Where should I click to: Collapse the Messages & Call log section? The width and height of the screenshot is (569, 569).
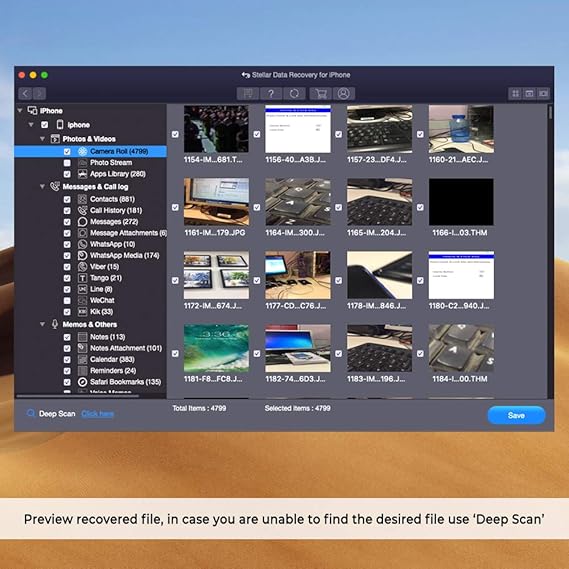(x=42, y=187)
